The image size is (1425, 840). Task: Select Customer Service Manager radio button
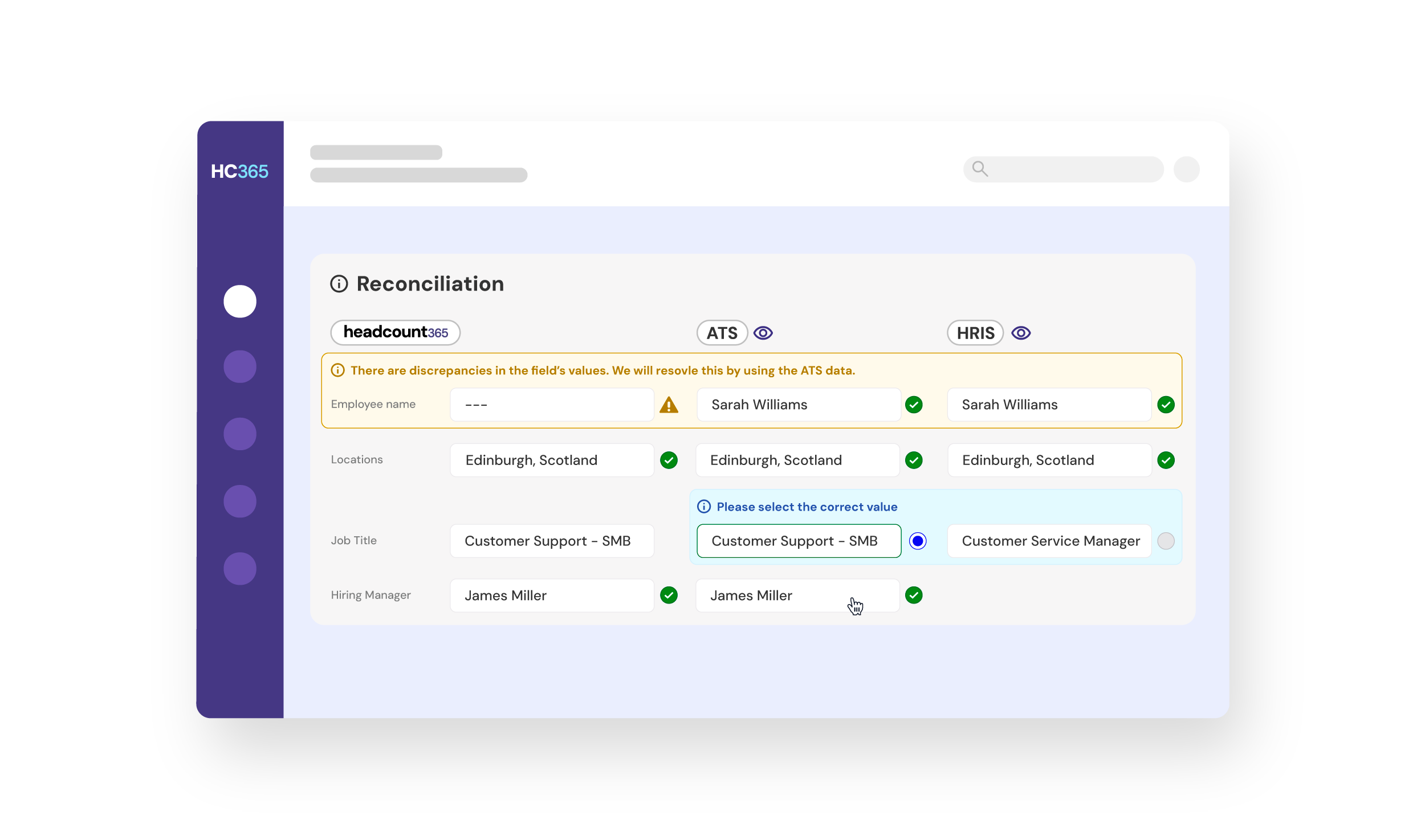1166,541
